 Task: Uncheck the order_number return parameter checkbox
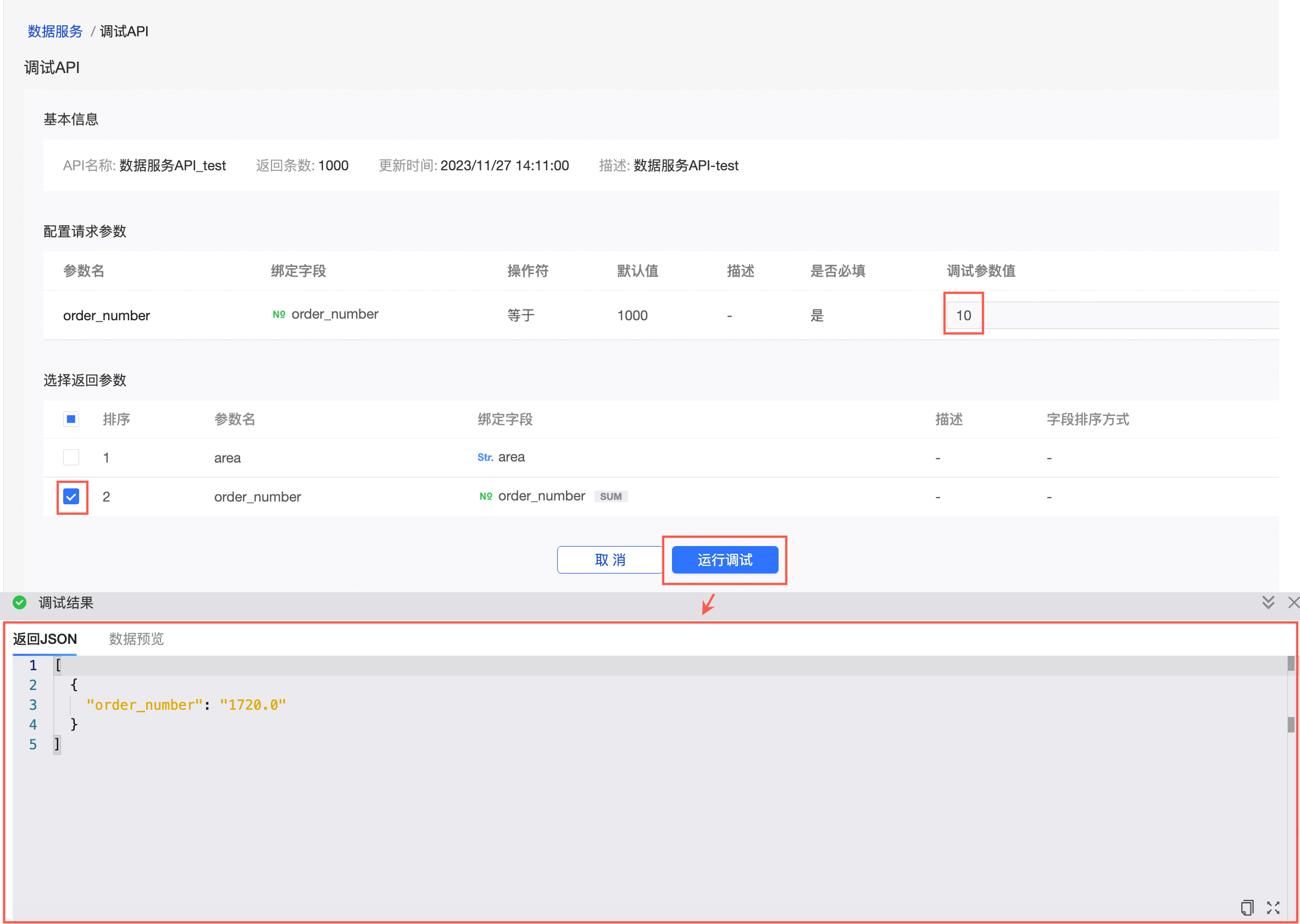coord(71,497)
